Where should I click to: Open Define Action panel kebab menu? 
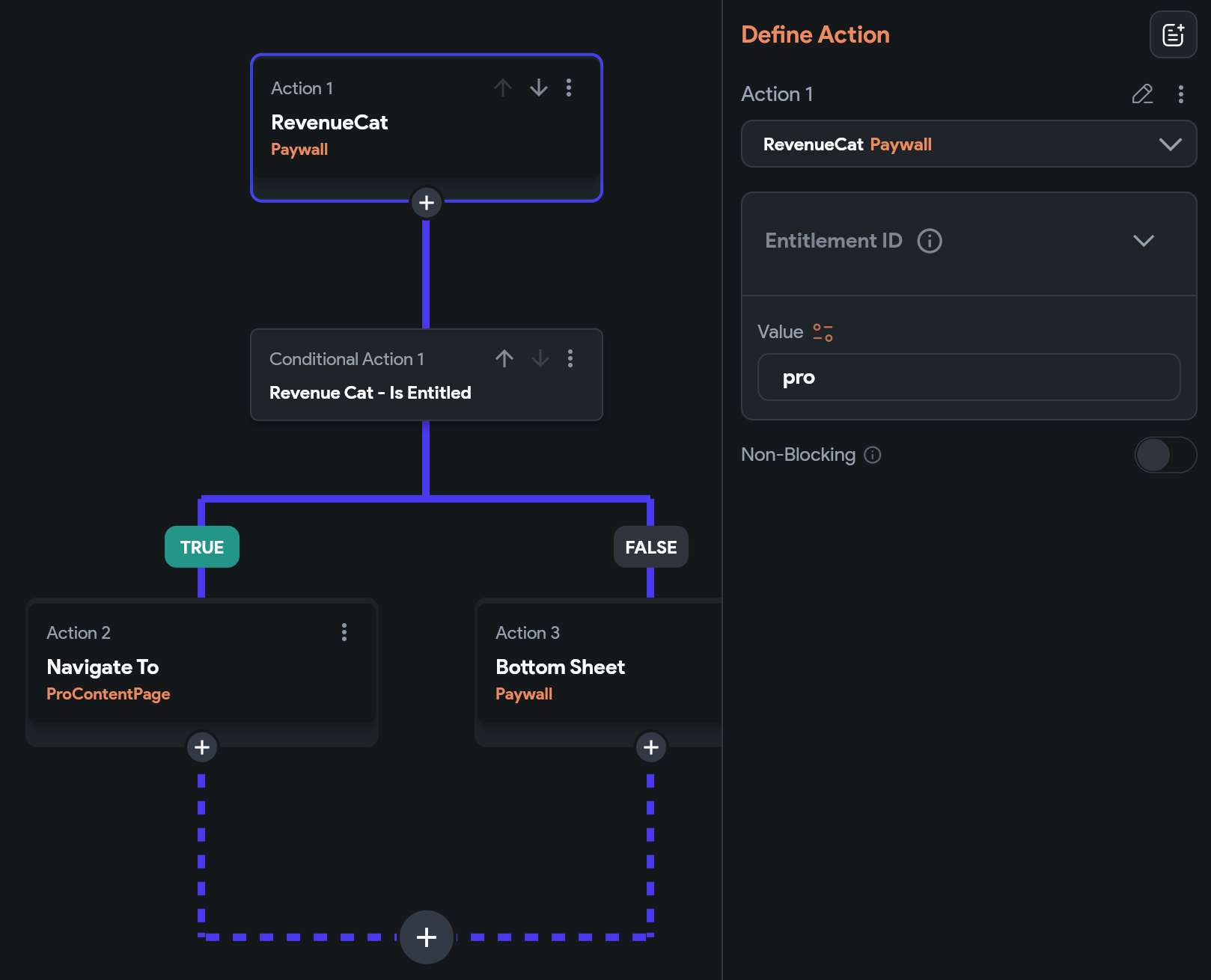tap(1181, 94)
